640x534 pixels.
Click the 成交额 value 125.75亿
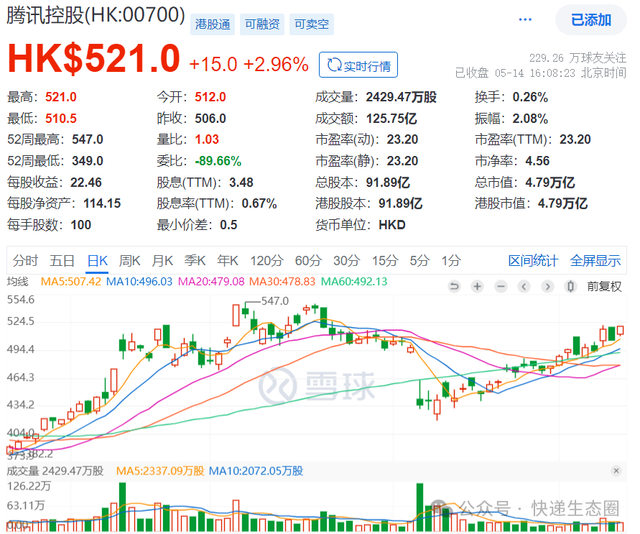pos(391,118)
